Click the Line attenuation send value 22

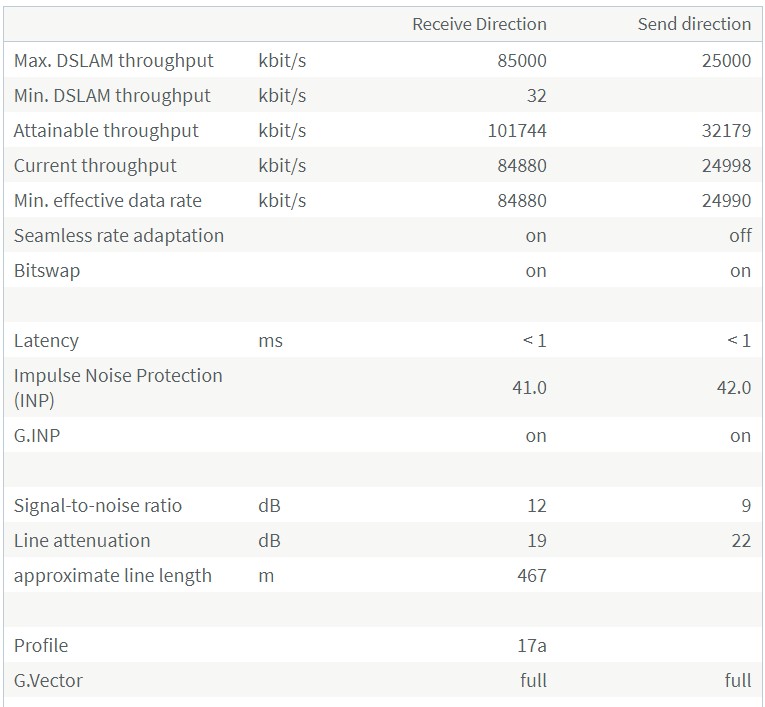740,541
